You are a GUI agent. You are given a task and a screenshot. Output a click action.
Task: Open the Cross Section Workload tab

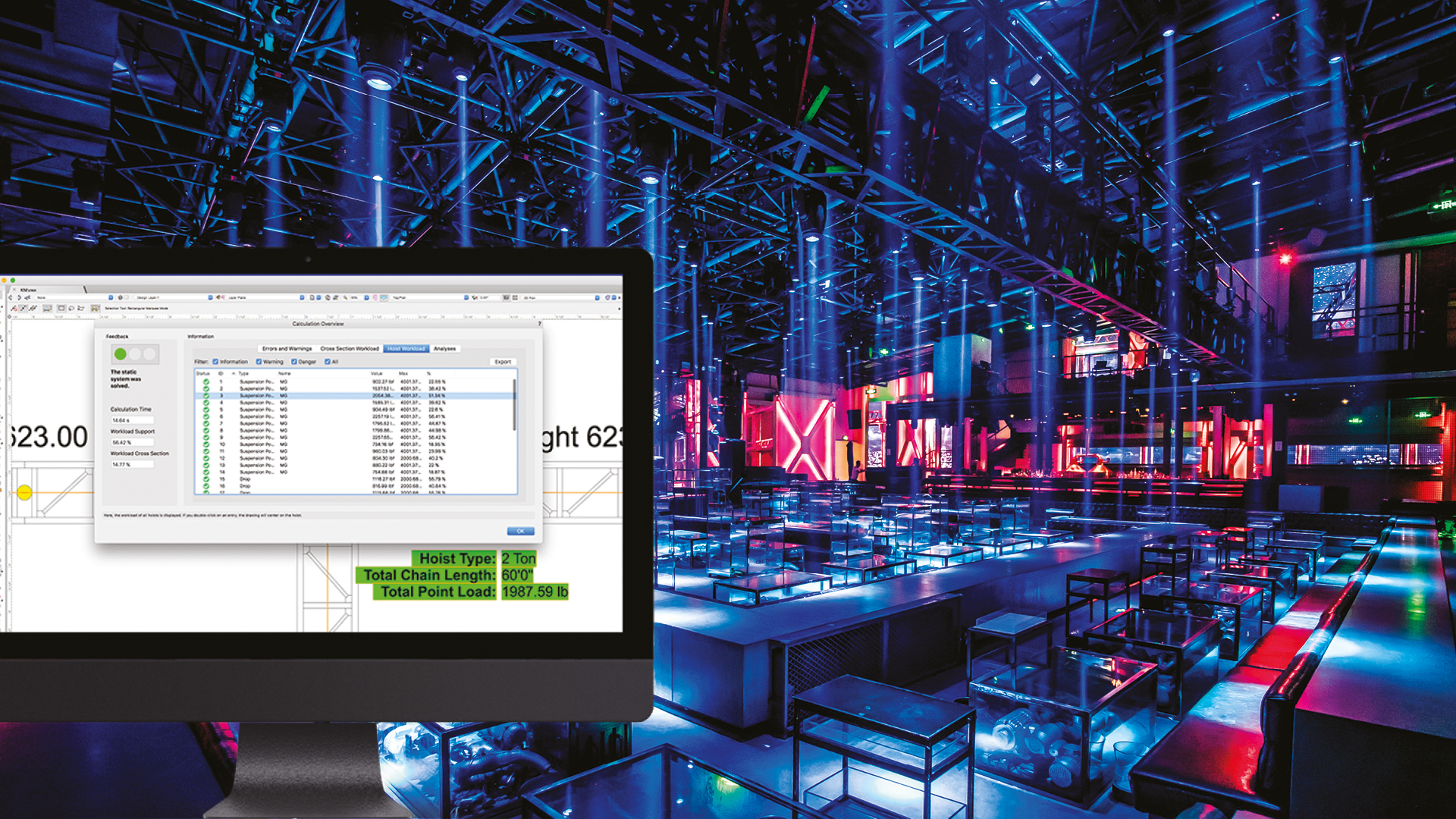point(350,349)
